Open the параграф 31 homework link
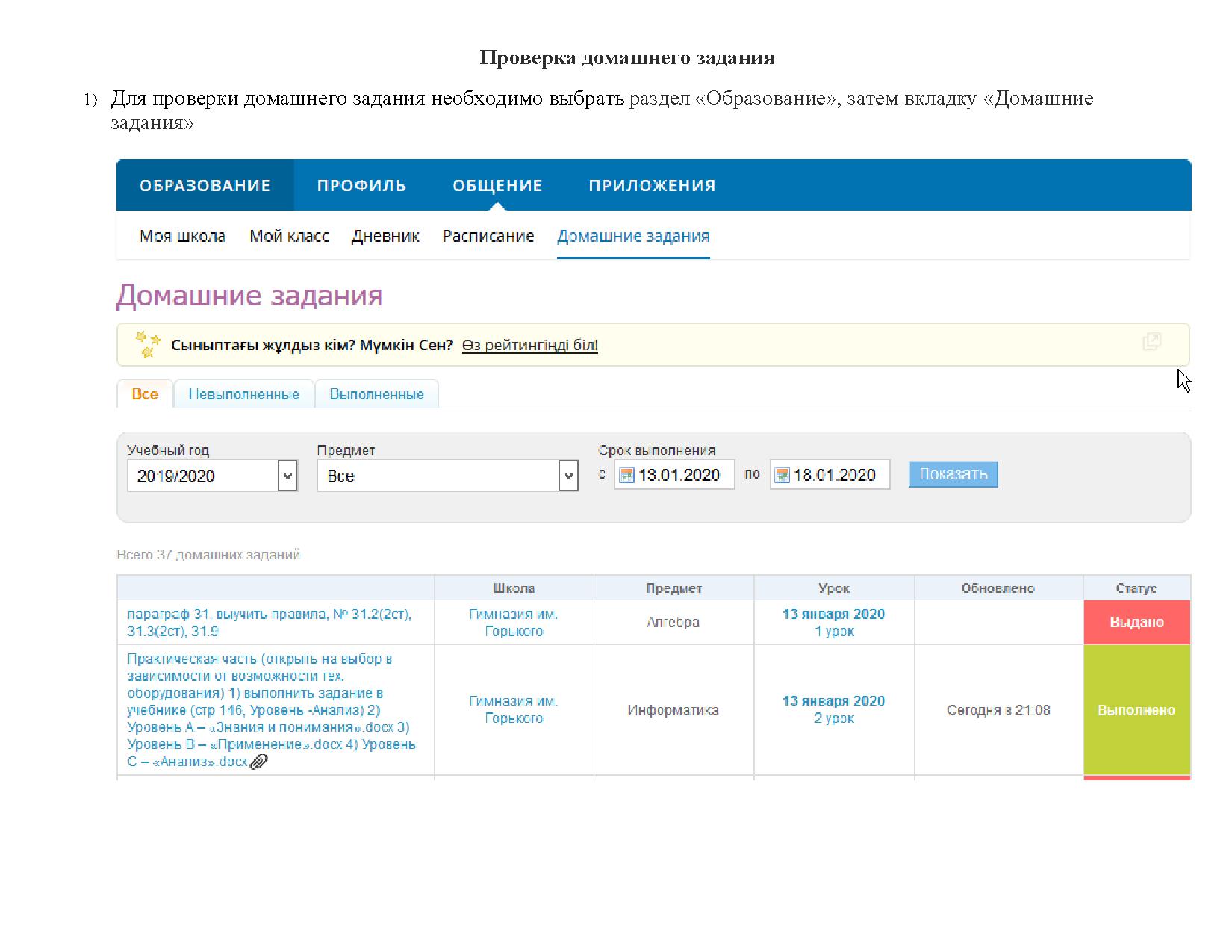This screenshot has height=952, width=1232. click(270, 623)
